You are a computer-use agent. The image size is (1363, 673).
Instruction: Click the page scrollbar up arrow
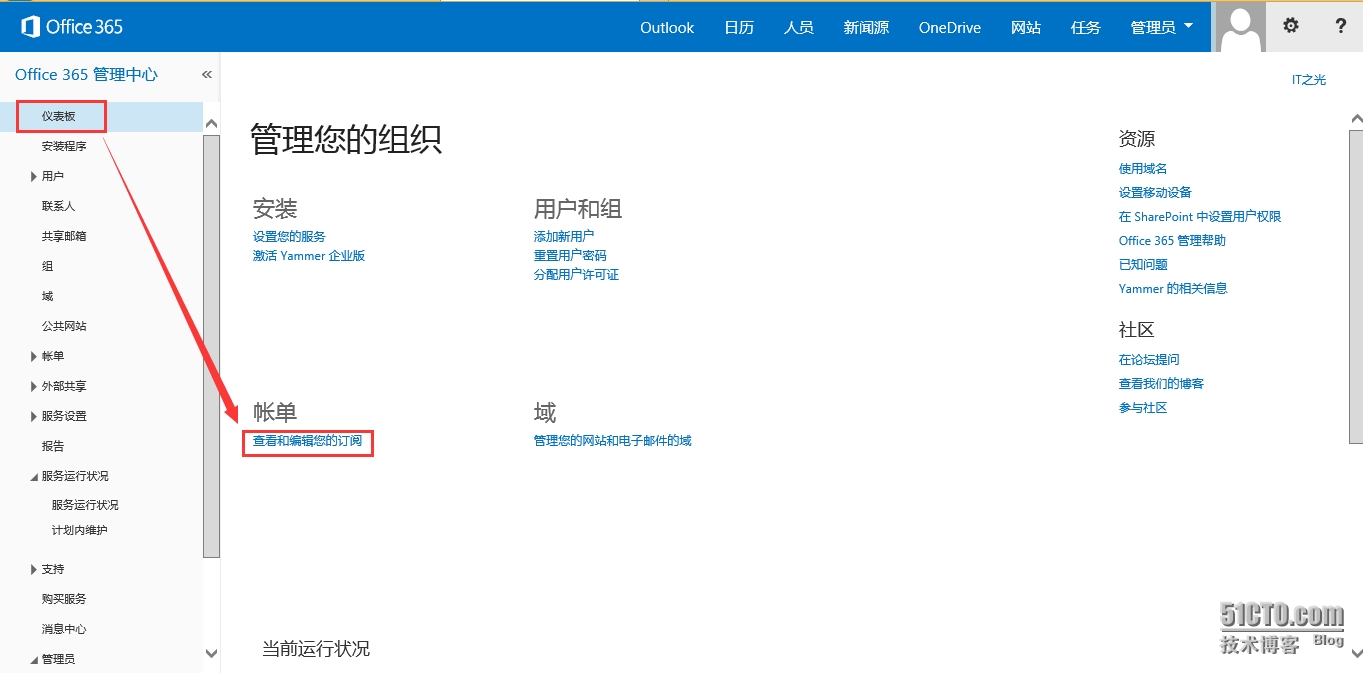[x=1355, y=119]
